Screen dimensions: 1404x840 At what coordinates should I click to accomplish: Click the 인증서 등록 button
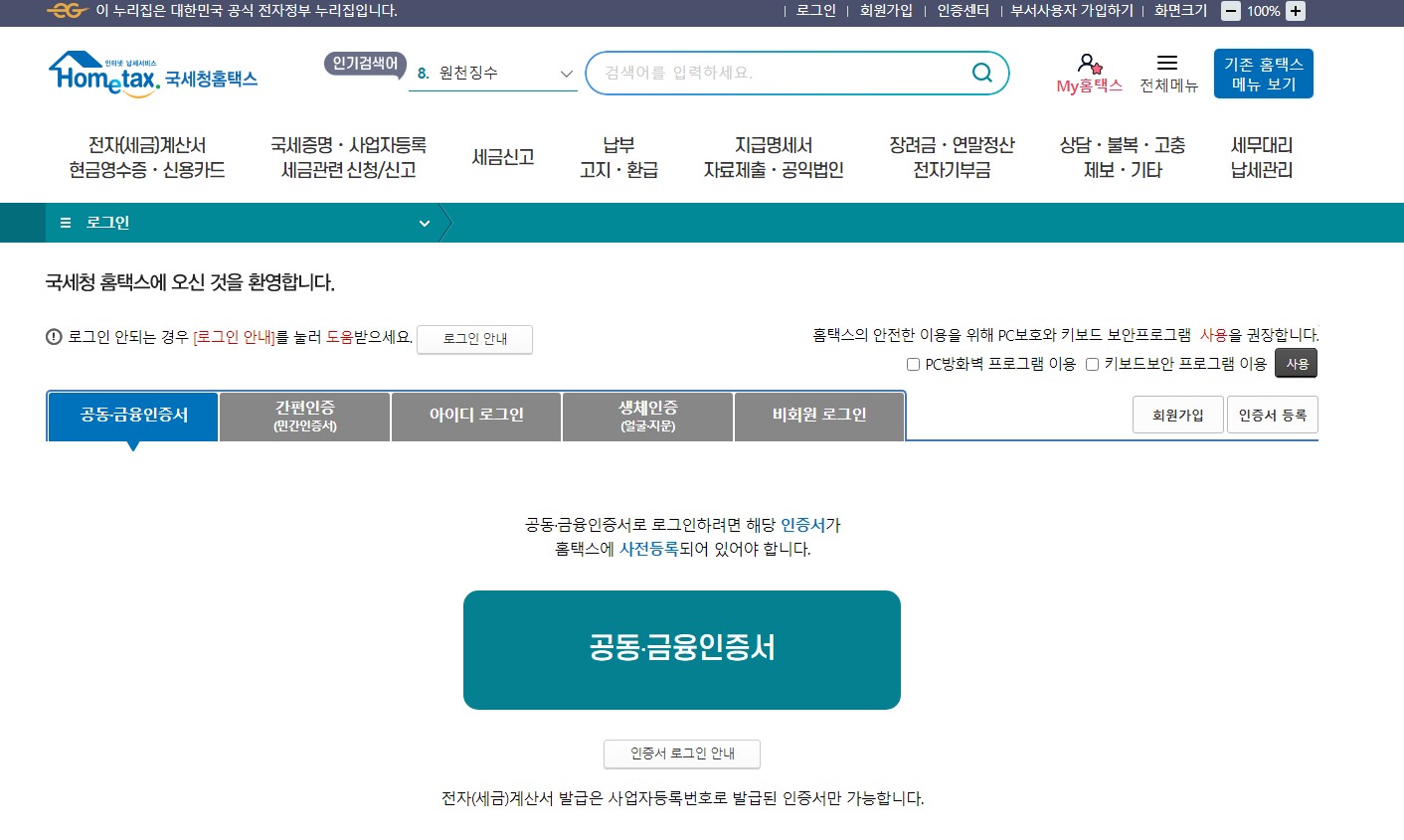point(1273,415)
